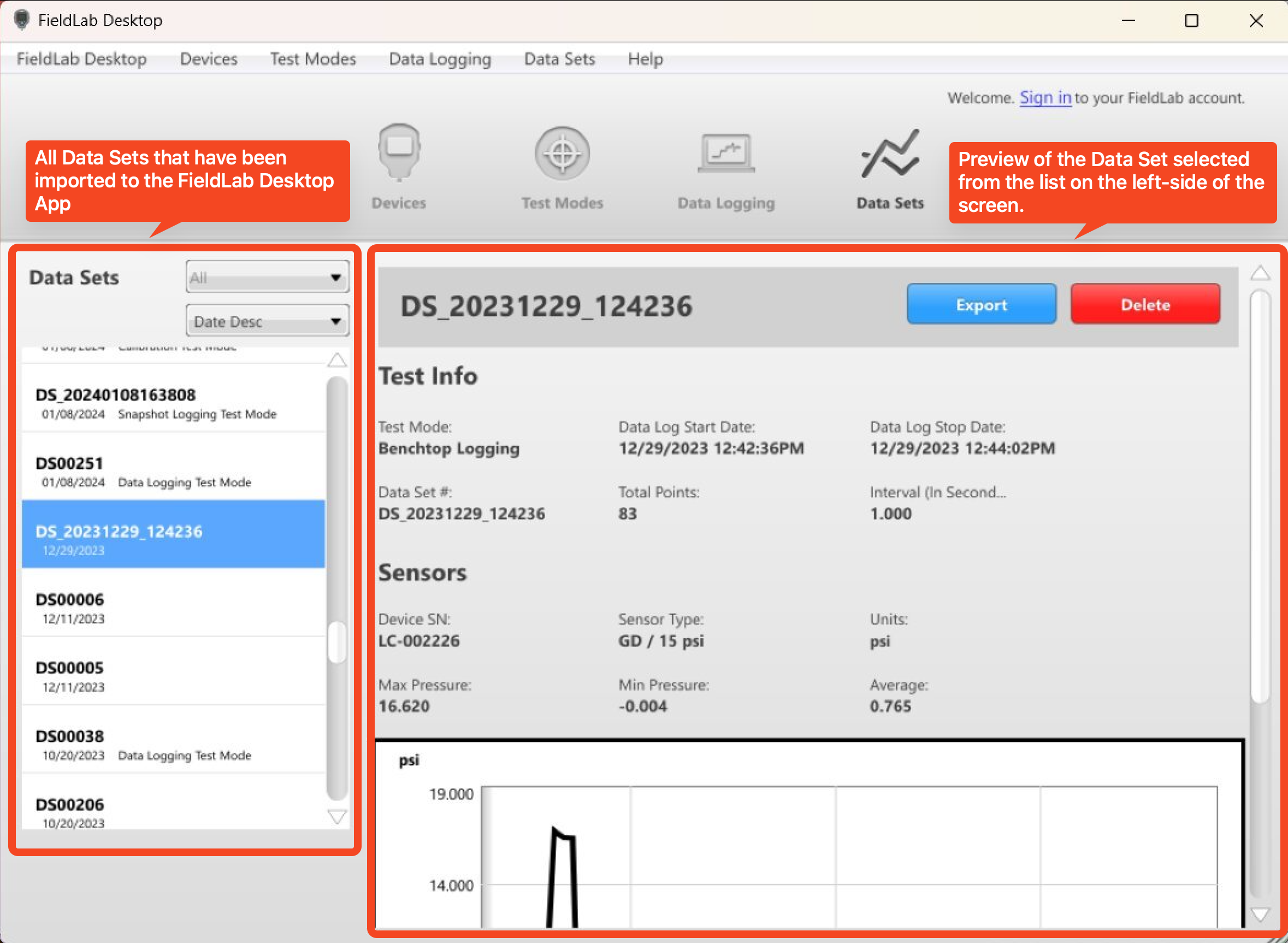
Task: Click the preview pane scroll up arrow
Action: (x=1260, y=273)
